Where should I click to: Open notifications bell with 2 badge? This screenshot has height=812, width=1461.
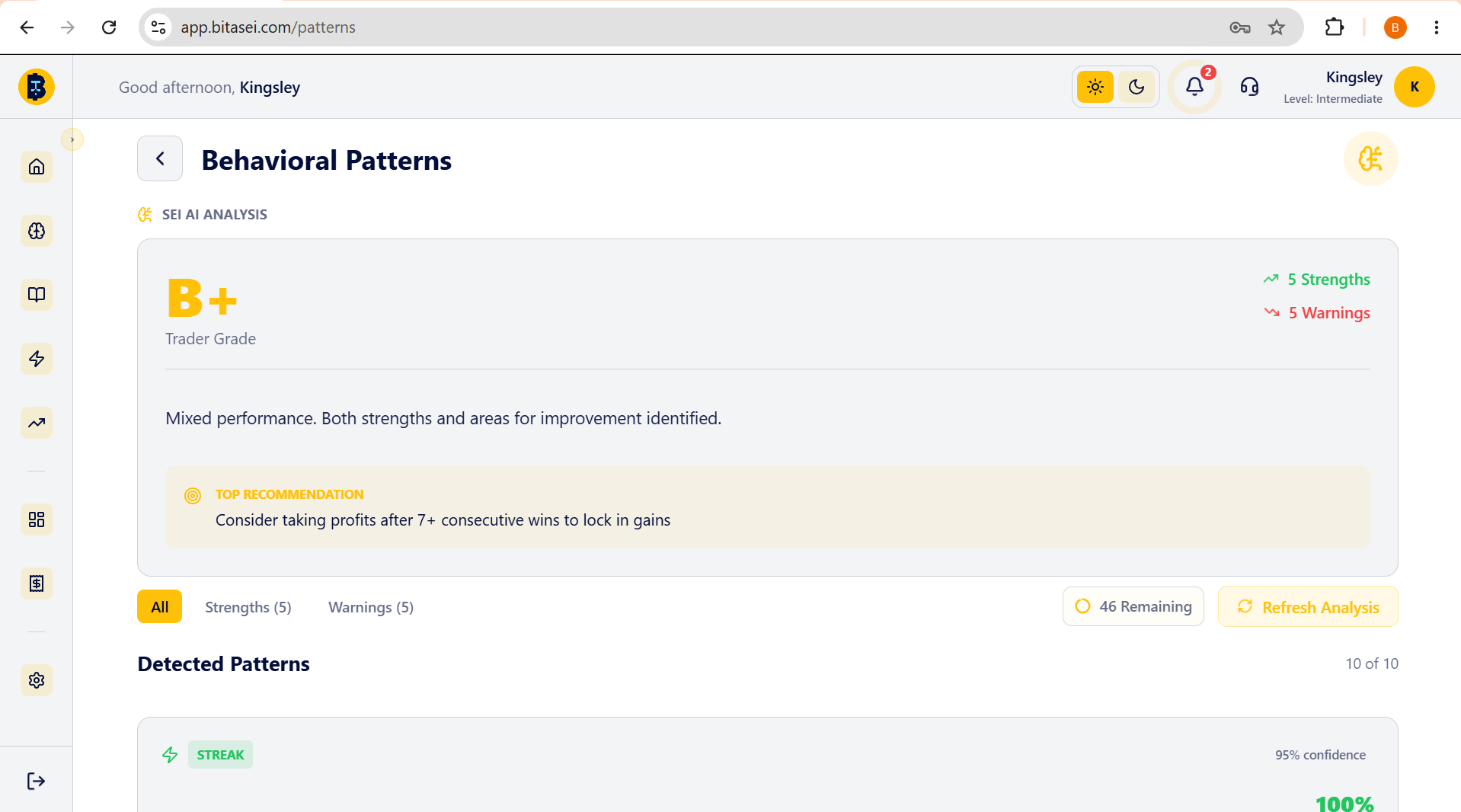tap(1195, 87)
